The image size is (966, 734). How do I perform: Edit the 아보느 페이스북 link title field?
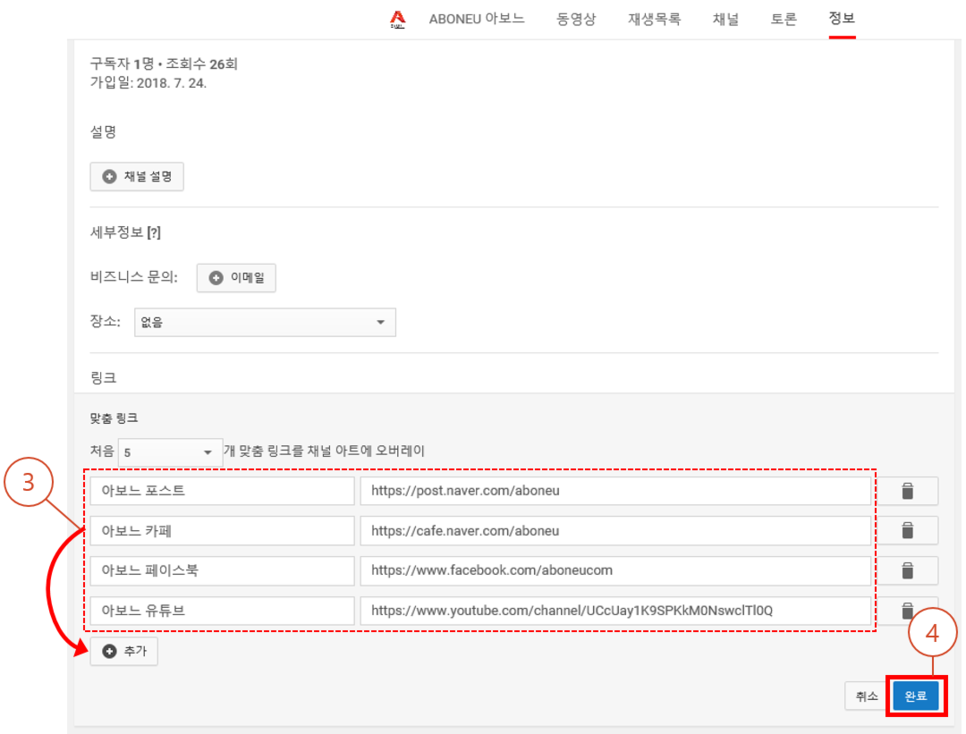pyautogui.click(x=222, y=571)
